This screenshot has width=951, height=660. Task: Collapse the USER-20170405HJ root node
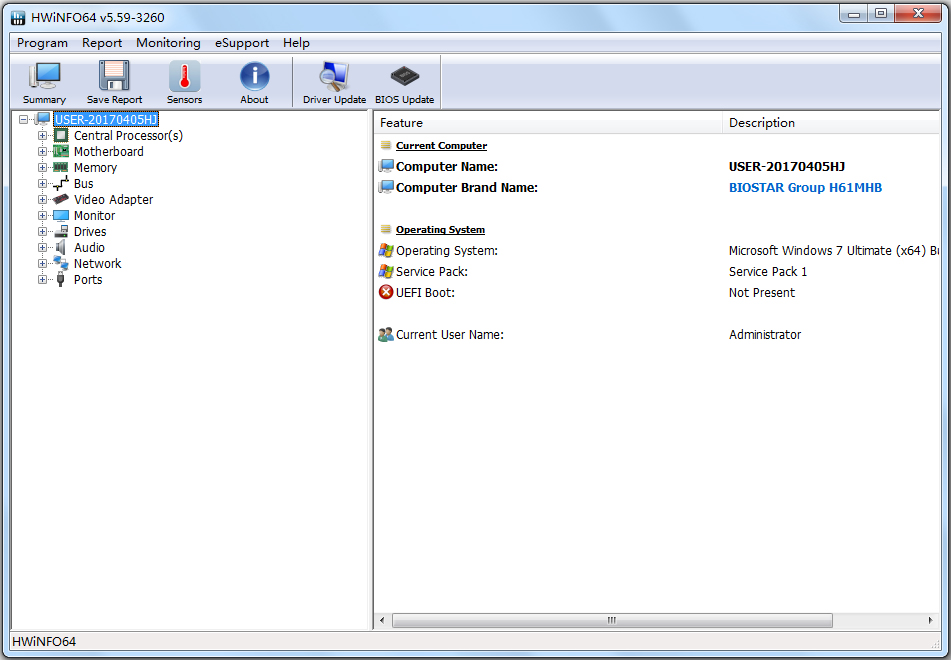24,120
